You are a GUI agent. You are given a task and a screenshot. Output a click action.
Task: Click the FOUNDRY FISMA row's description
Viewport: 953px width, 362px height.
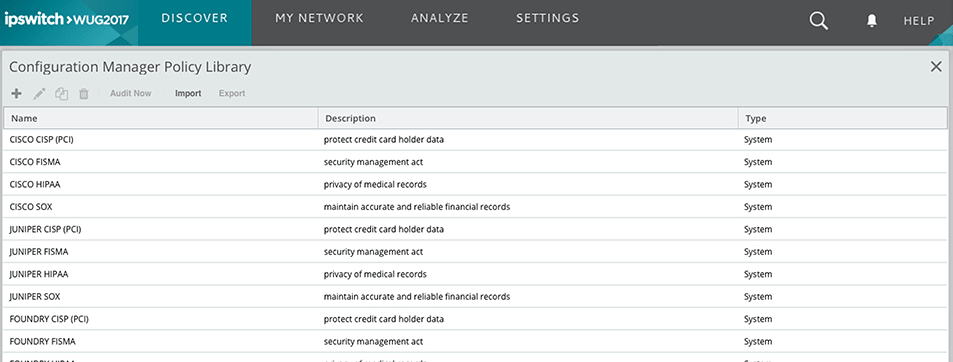click(373, 342)
